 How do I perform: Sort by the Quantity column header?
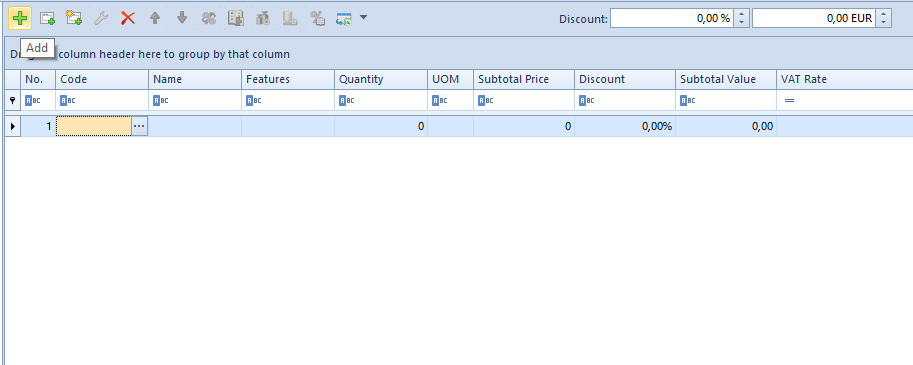[x=381, y=79]
